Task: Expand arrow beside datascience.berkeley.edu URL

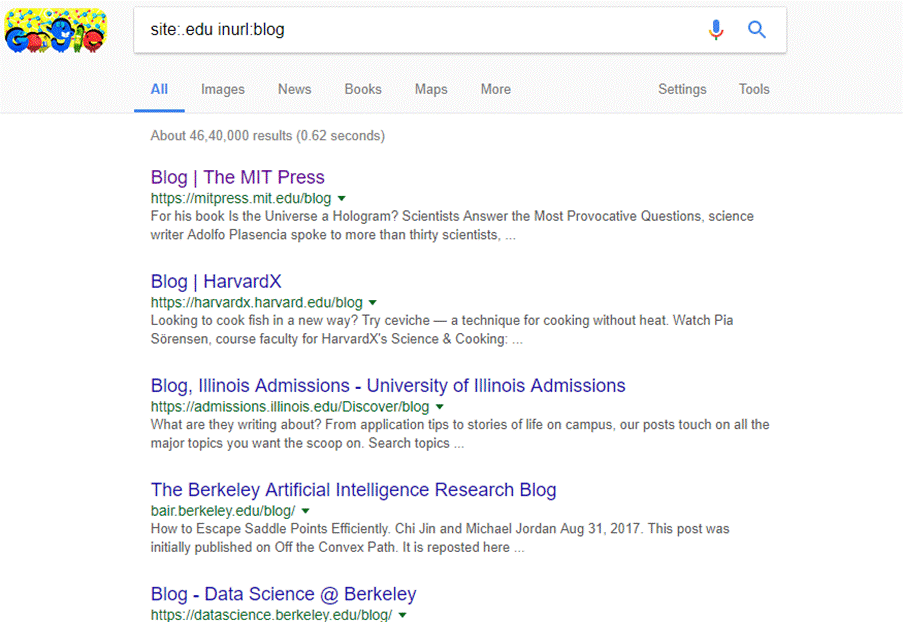Action: [x=403, y=615]
